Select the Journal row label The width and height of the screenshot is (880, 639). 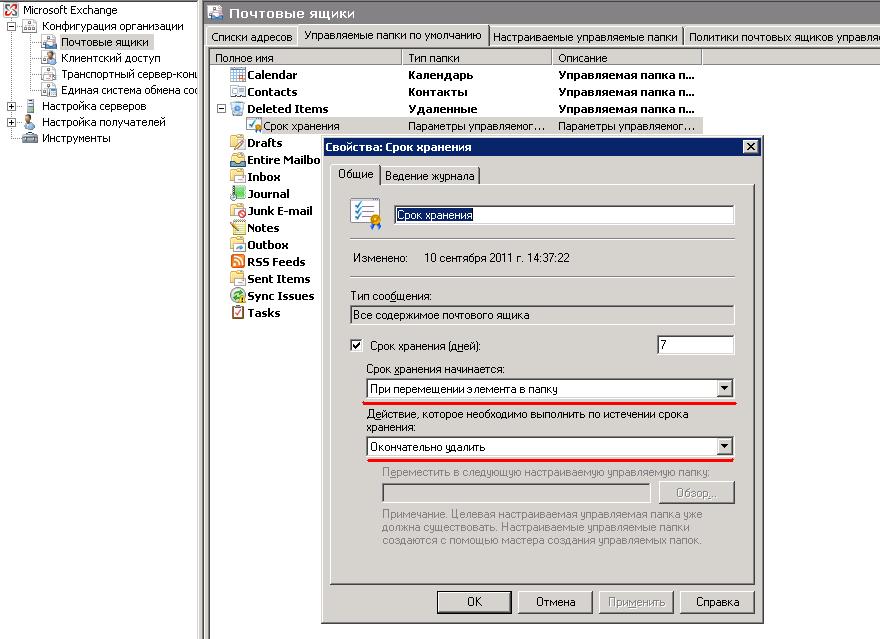tap(268, 194)
